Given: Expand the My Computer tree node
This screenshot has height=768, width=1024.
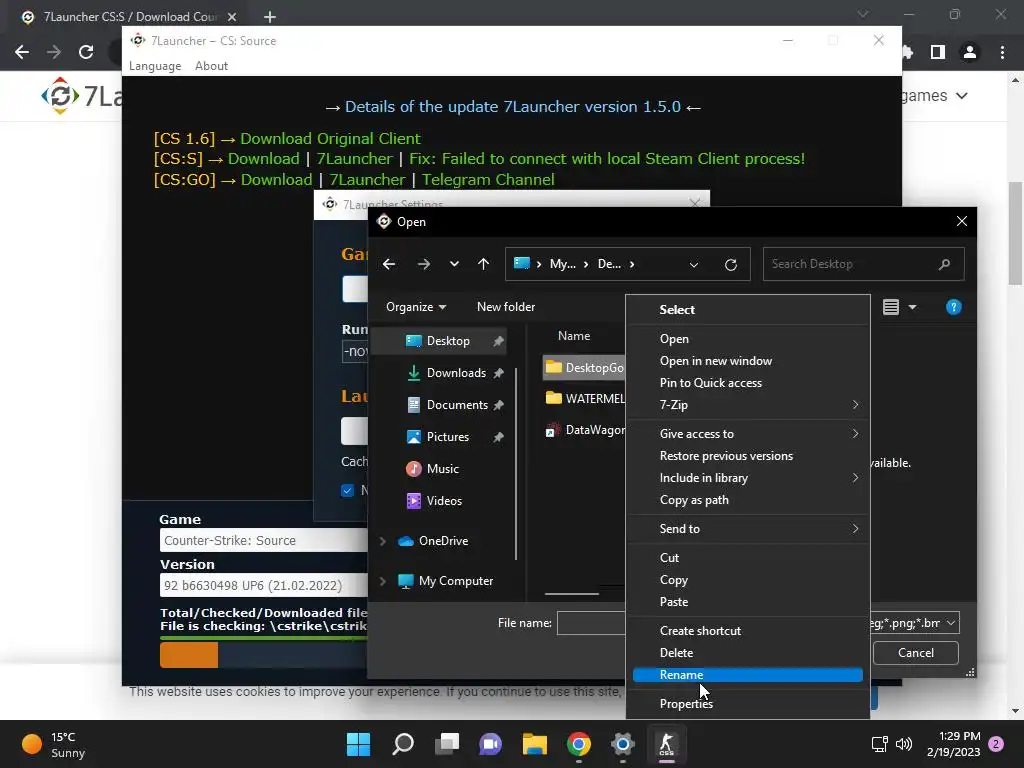Looking at the screenshot, I should [383, 581].
